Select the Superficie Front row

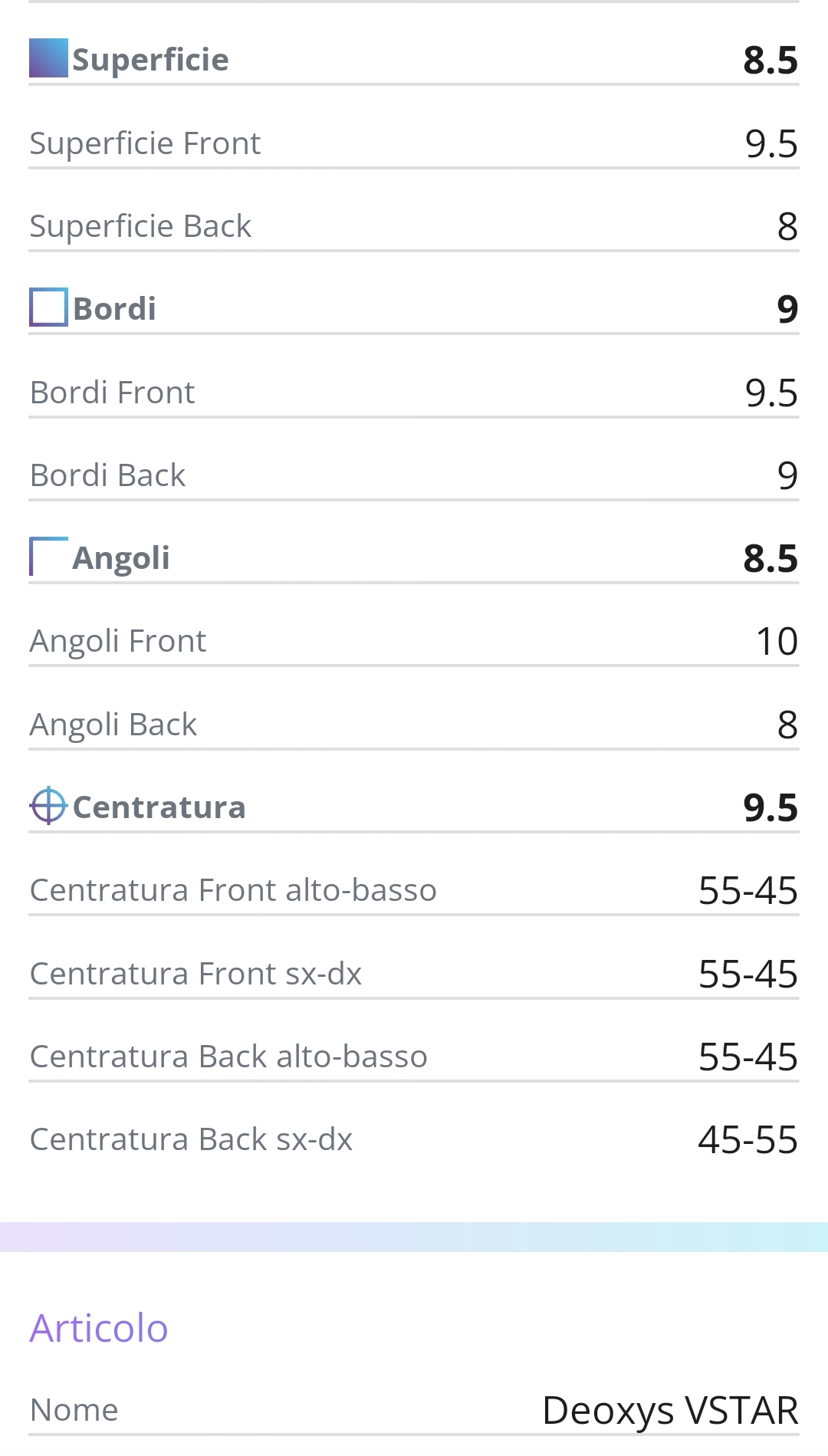pos(414,143)
